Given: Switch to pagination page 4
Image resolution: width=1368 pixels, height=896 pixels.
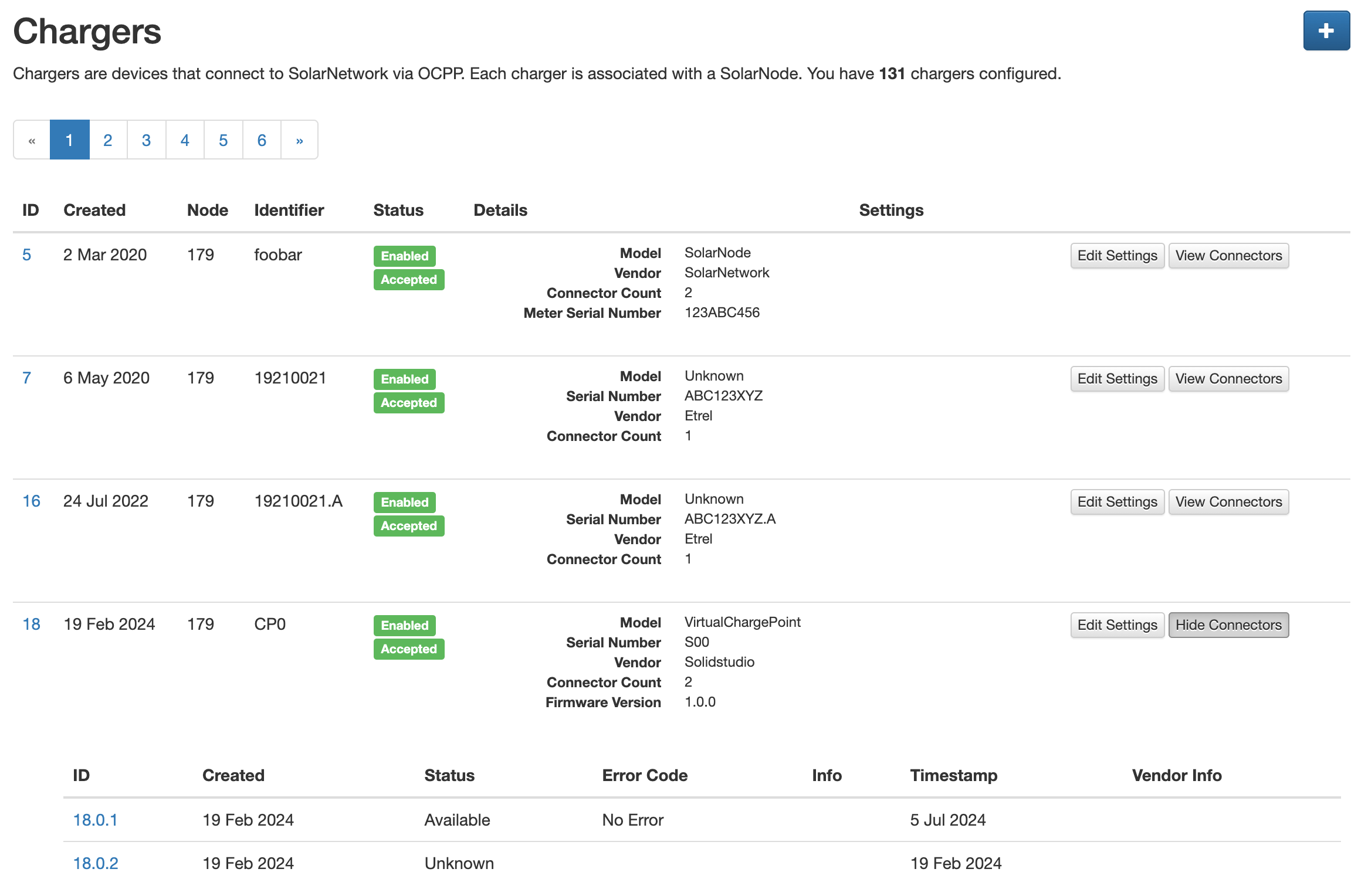Looking at the screenshot, I should [185, 140].
